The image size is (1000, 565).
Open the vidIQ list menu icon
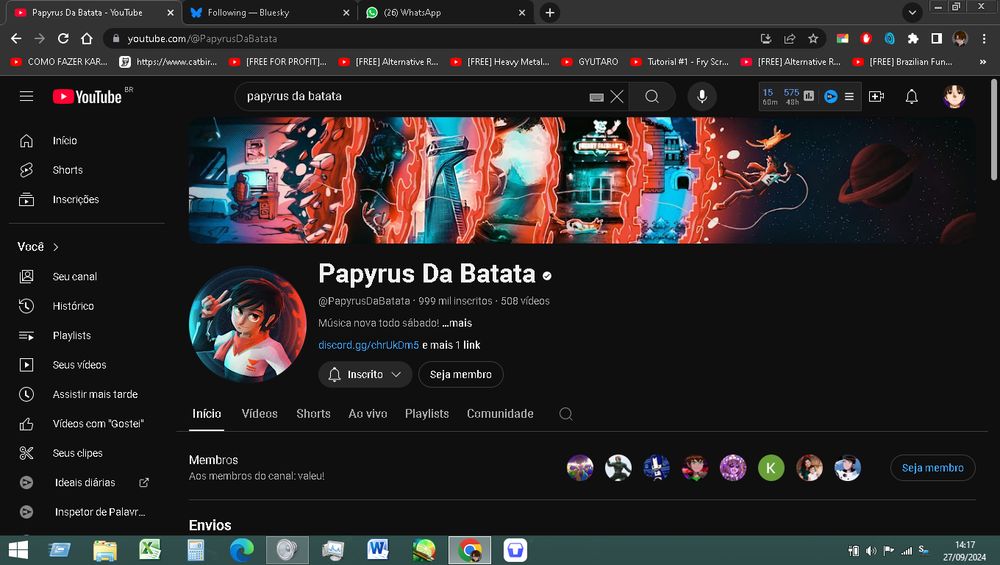pos(849,96)
